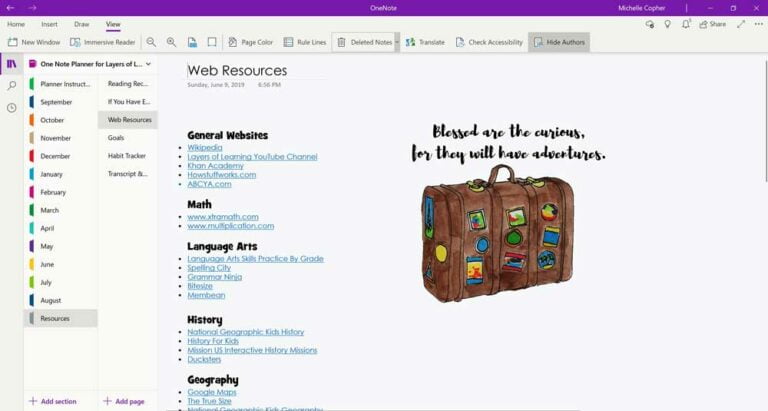The width and height of the screenshot is (768, 411).
Task: Expand the notebook name dropdown
Action: point(149,64)
